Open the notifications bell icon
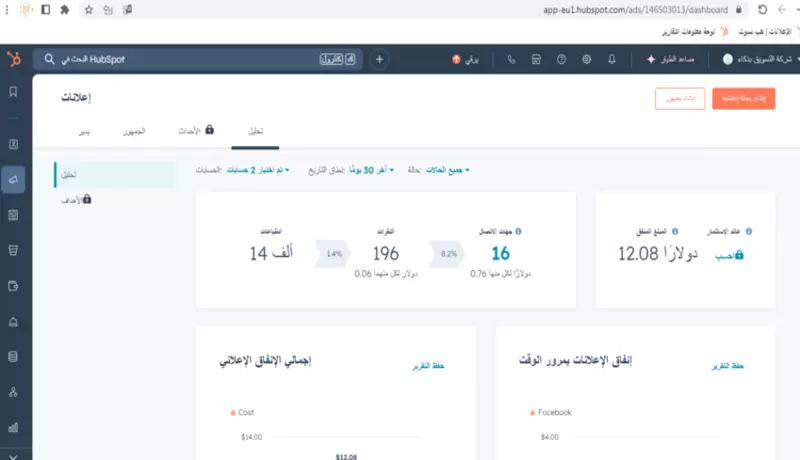 tap(612, 60)
